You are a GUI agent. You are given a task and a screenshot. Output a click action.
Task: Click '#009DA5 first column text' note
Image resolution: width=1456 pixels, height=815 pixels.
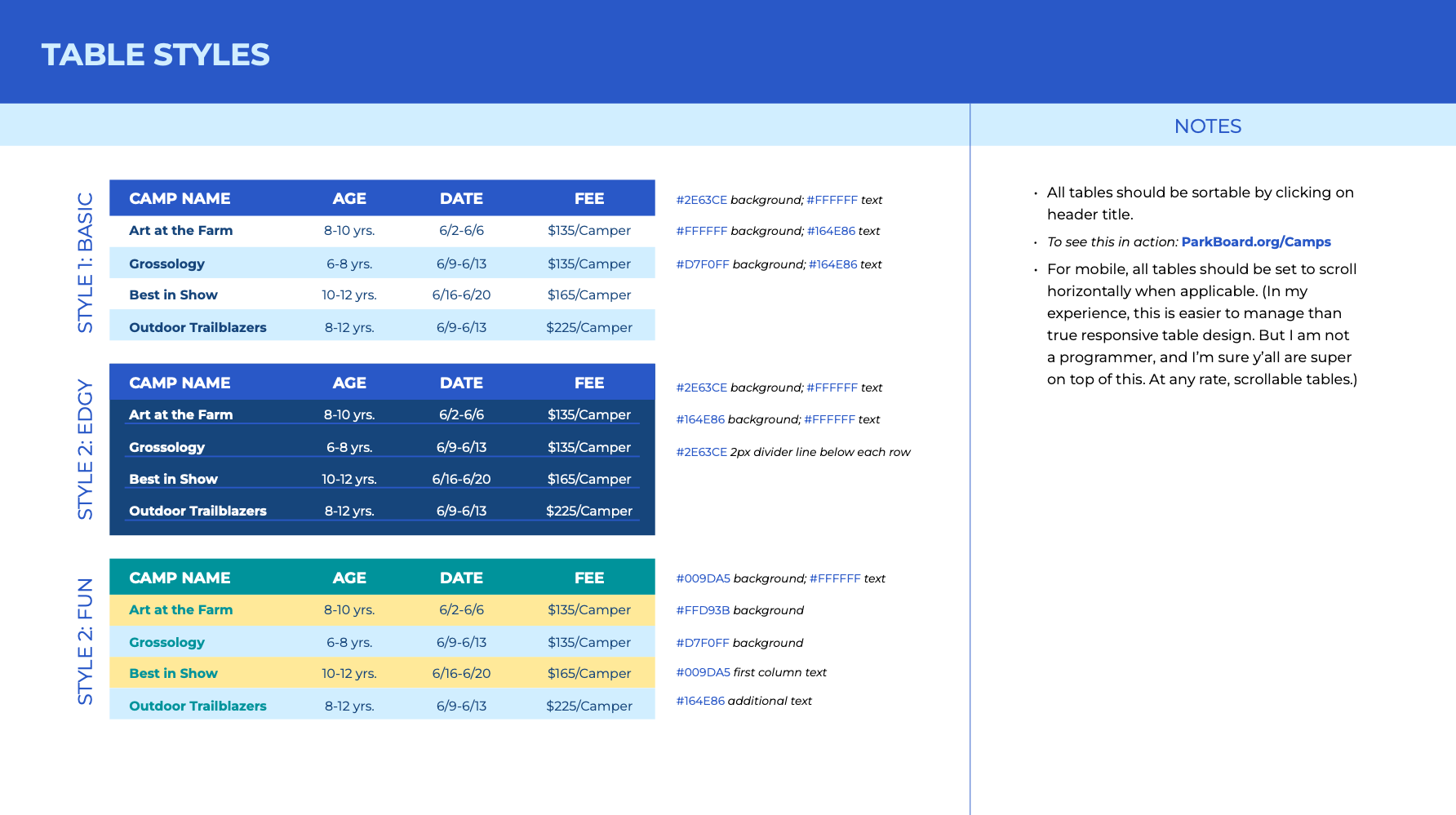click(751, 672)
